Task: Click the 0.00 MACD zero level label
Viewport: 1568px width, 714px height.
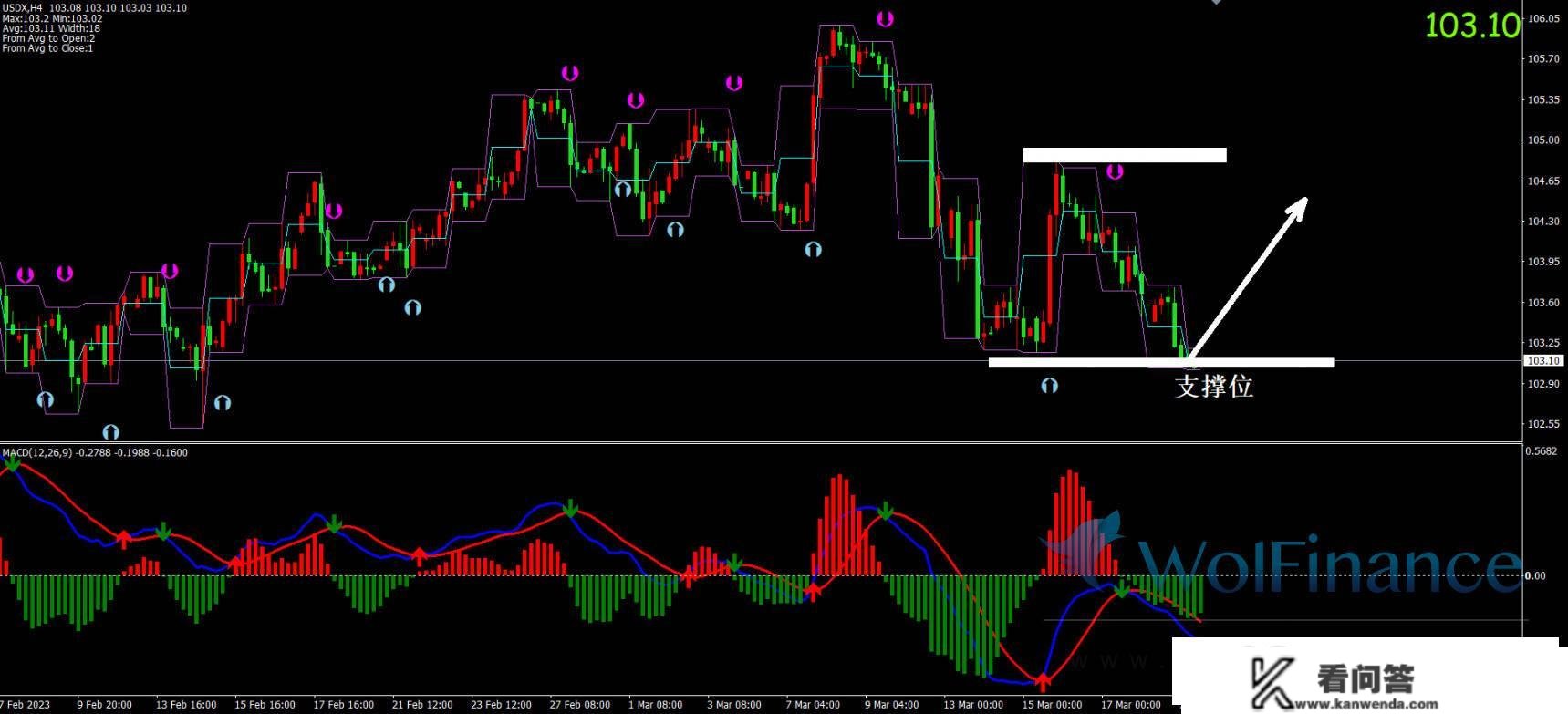Action: 1537,575
